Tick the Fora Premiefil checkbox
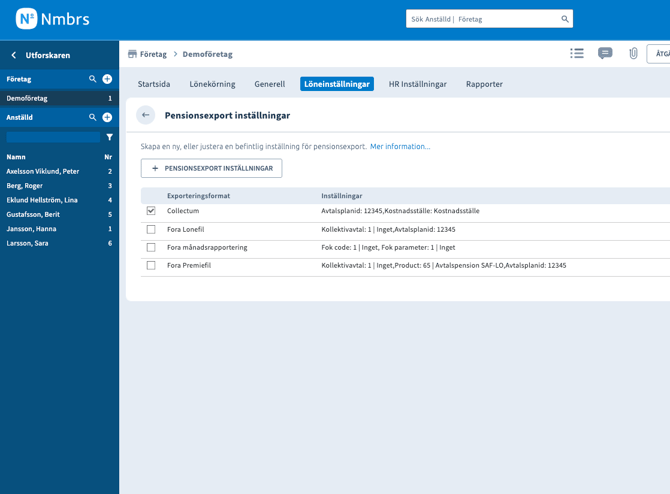This screenshot has width=670, height=494. (151, 265)
